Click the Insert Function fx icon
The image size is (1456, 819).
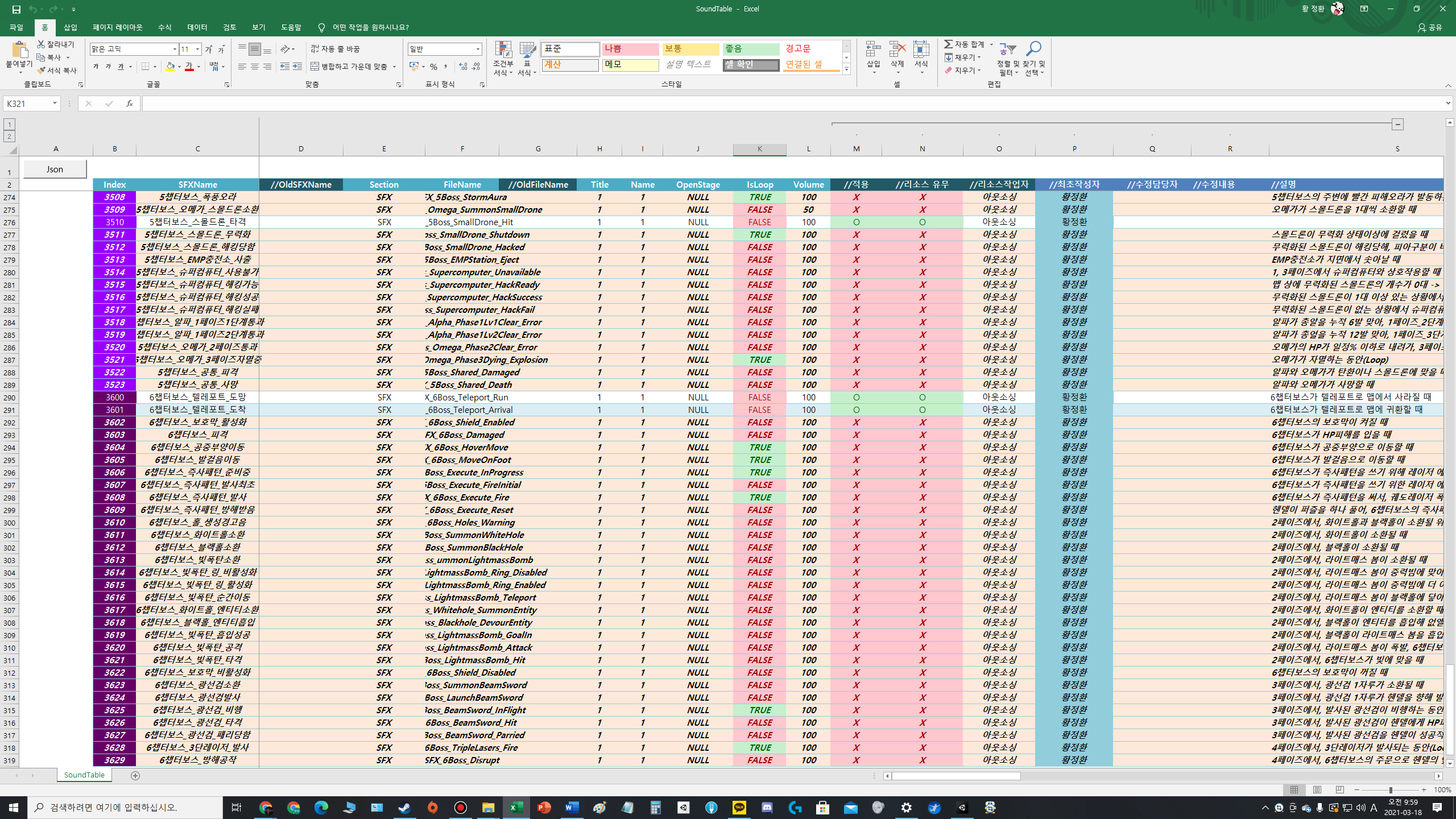click(130, 104)
